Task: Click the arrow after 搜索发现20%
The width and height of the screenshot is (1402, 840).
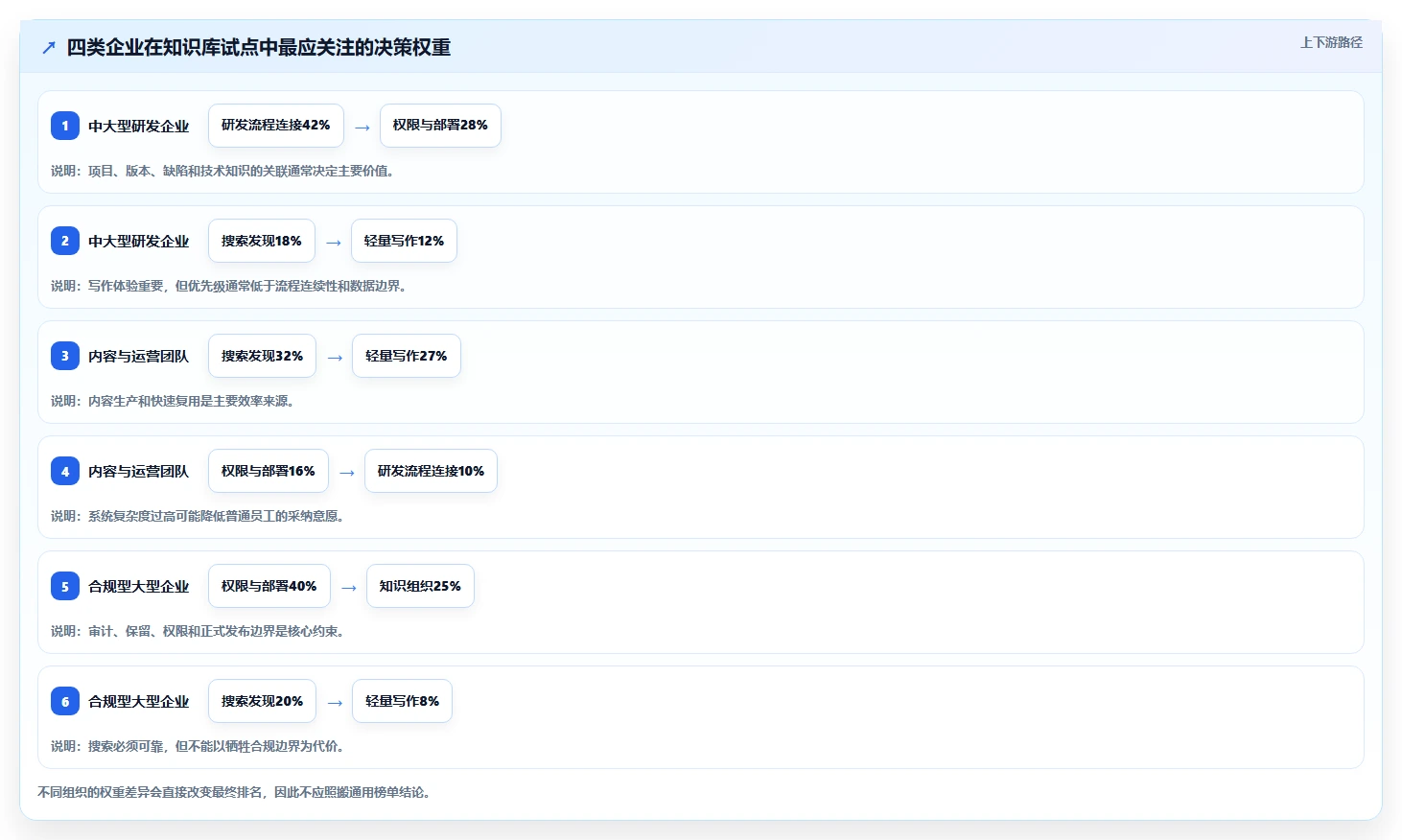Action: [x=335, y=702]
